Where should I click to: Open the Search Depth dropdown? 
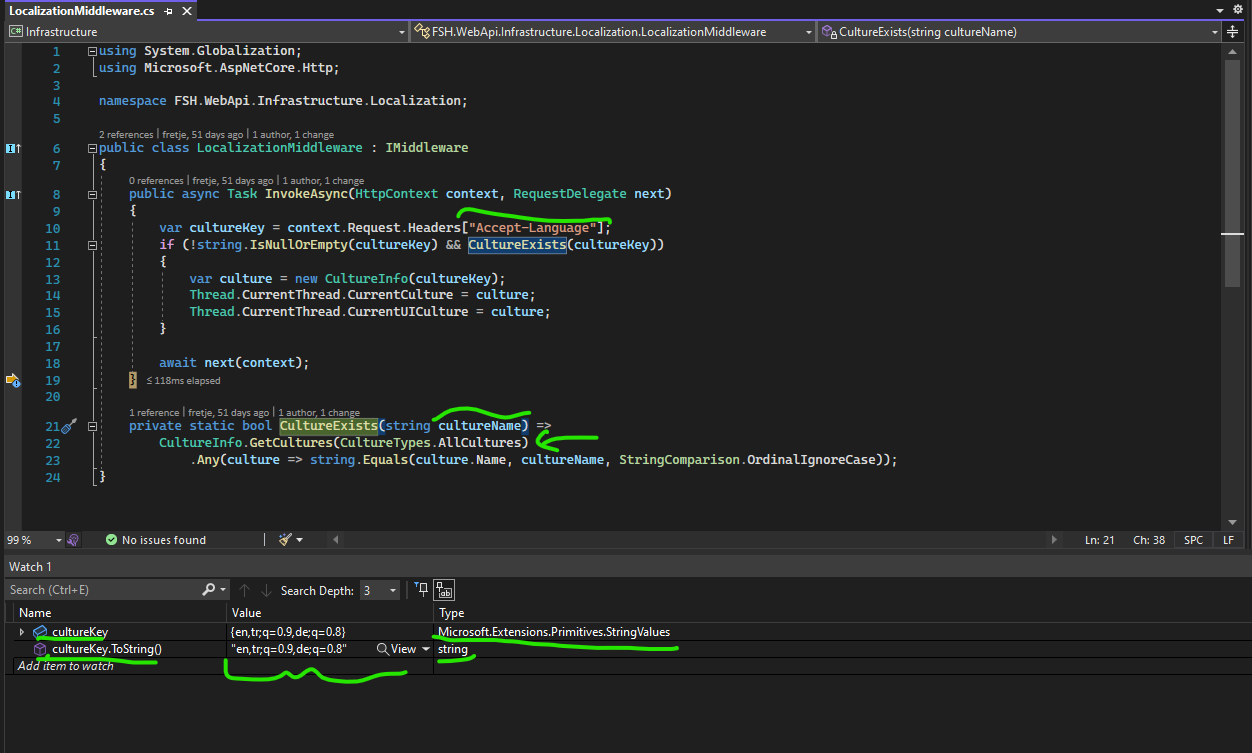[x=380, y=591]
